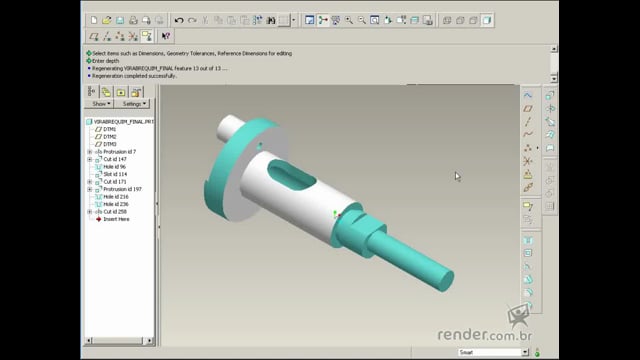Switch to shaded display mode

point(487,20)
